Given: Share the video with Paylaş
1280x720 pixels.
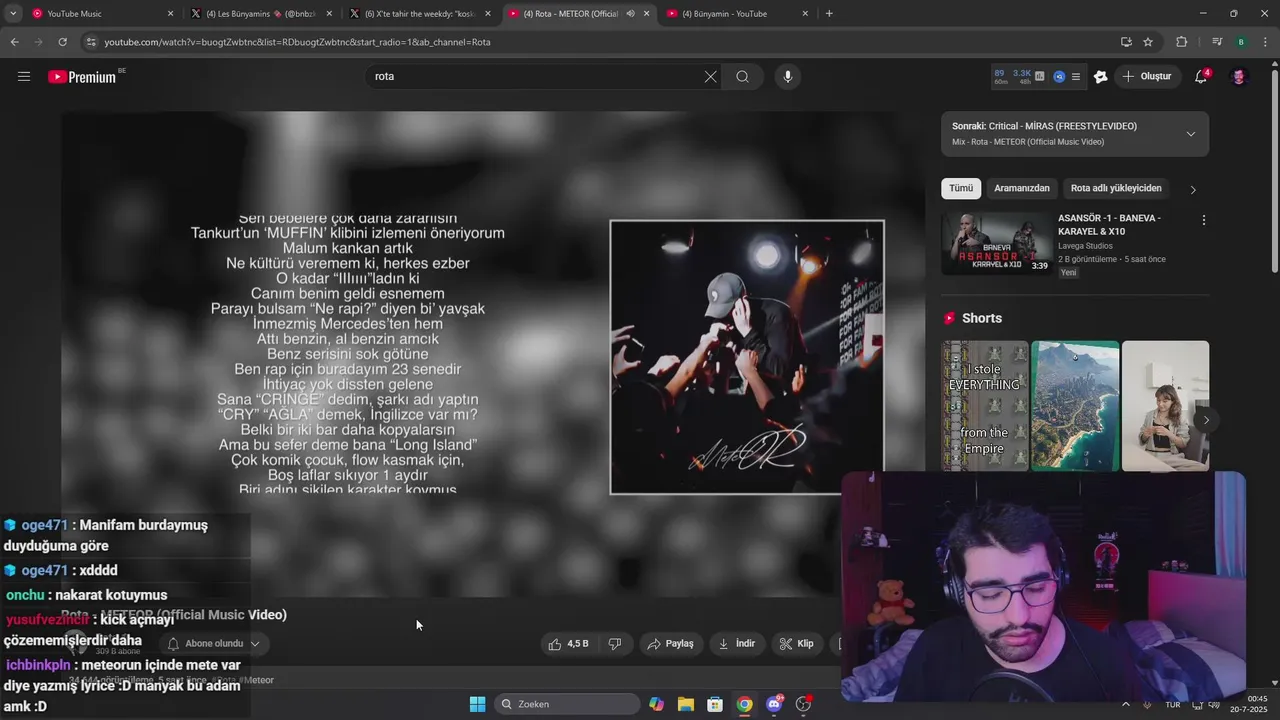Looking at the screenshot, I should (670, 644).
